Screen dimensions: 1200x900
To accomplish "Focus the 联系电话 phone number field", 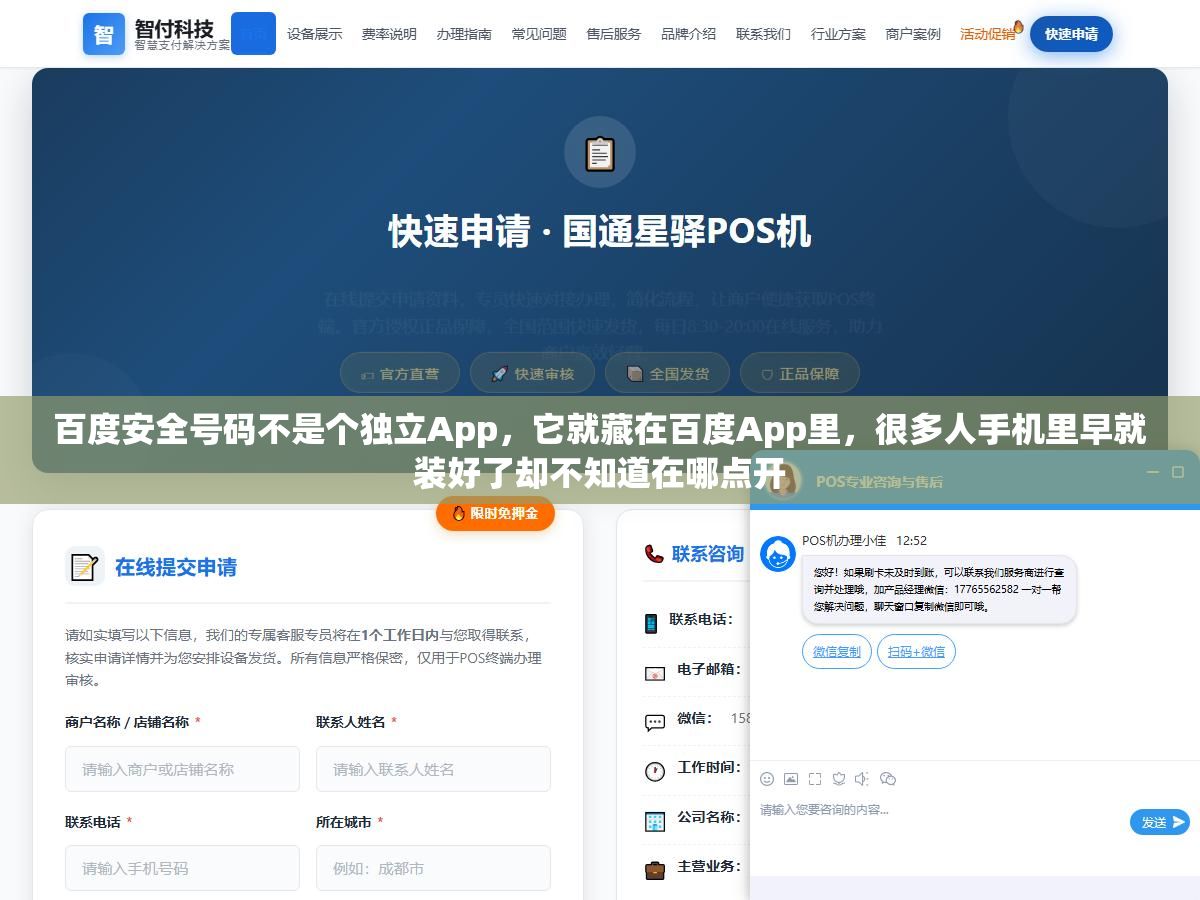I will (182, 868).
